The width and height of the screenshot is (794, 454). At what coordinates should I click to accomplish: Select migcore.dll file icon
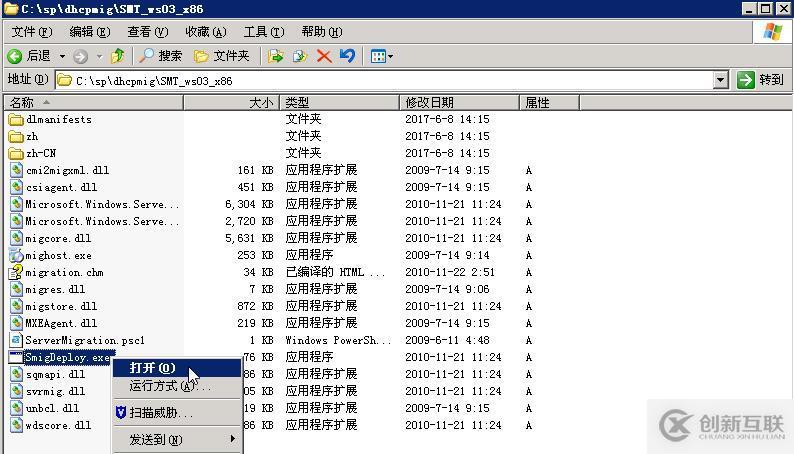(x=16, y=238)
